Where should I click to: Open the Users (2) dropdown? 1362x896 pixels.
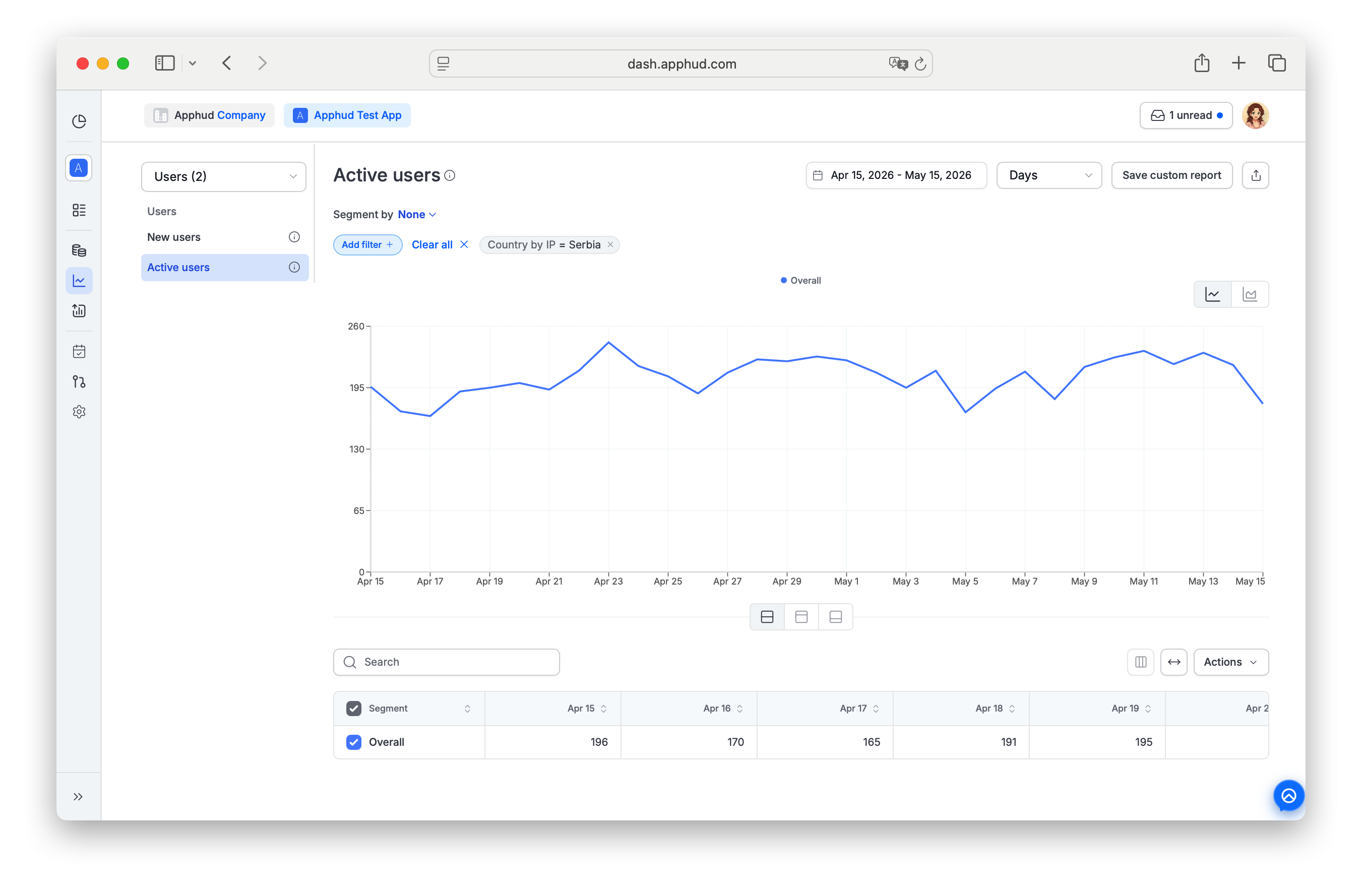[x=224, y=176]
